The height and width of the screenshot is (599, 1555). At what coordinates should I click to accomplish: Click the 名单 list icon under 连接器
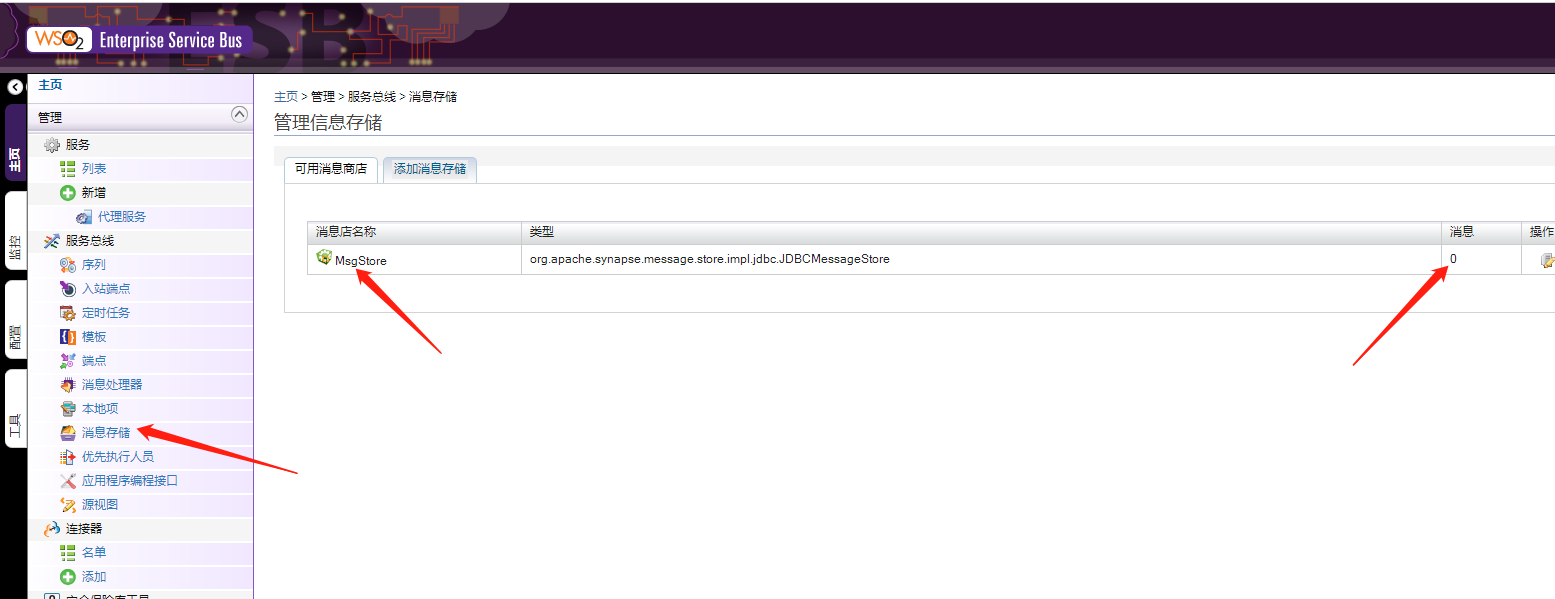click(68, 553)
